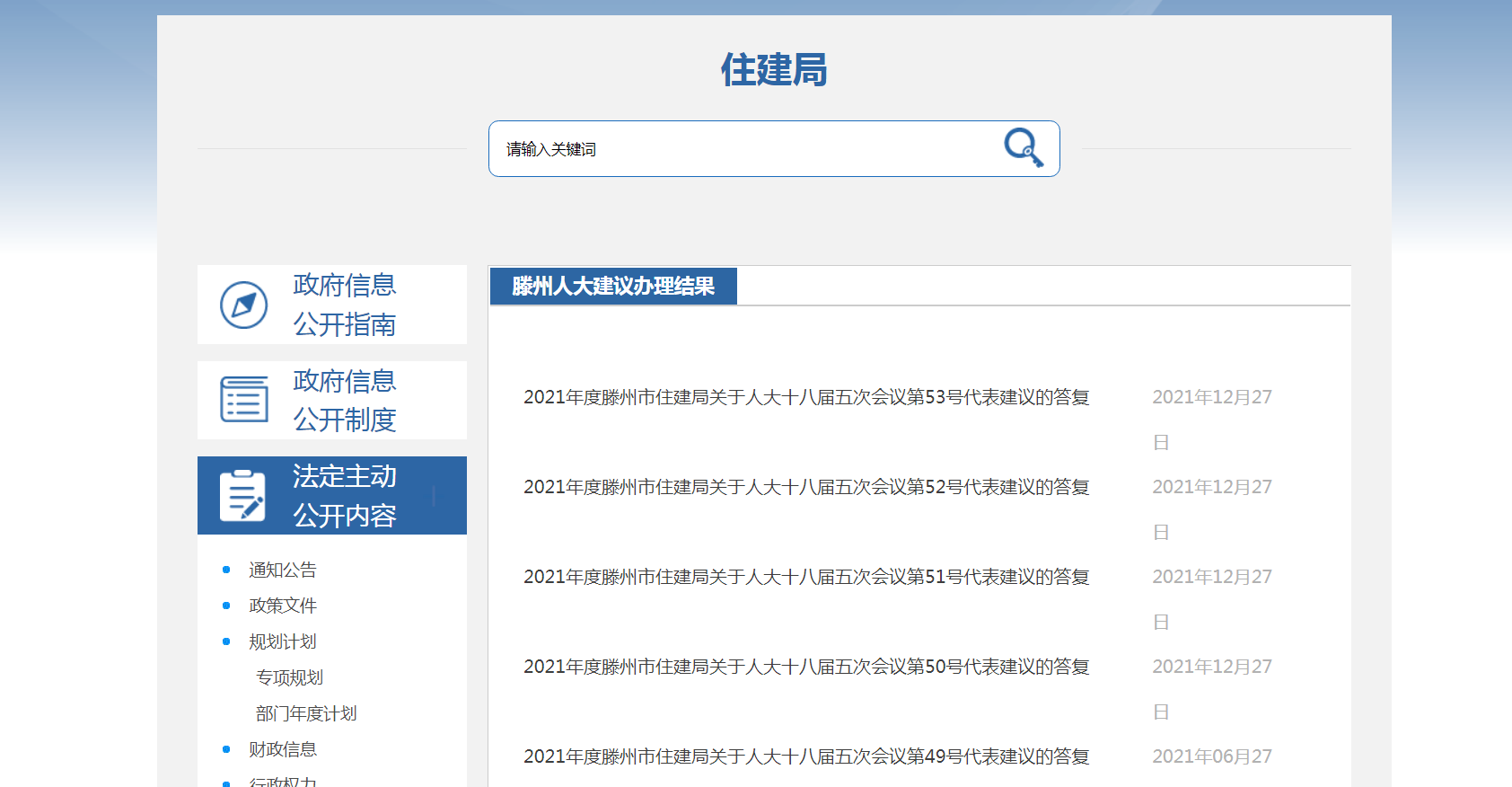Open the reply for 第53号代表建议

click(806, 397)
